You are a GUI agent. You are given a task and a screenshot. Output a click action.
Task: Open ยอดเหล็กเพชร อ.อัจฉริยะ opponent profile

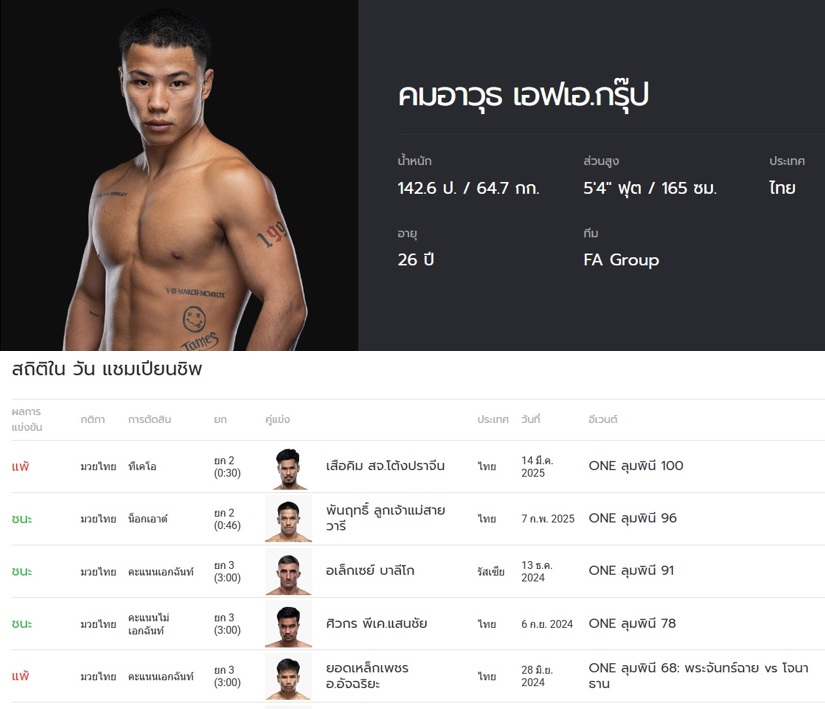coord(367,676)
